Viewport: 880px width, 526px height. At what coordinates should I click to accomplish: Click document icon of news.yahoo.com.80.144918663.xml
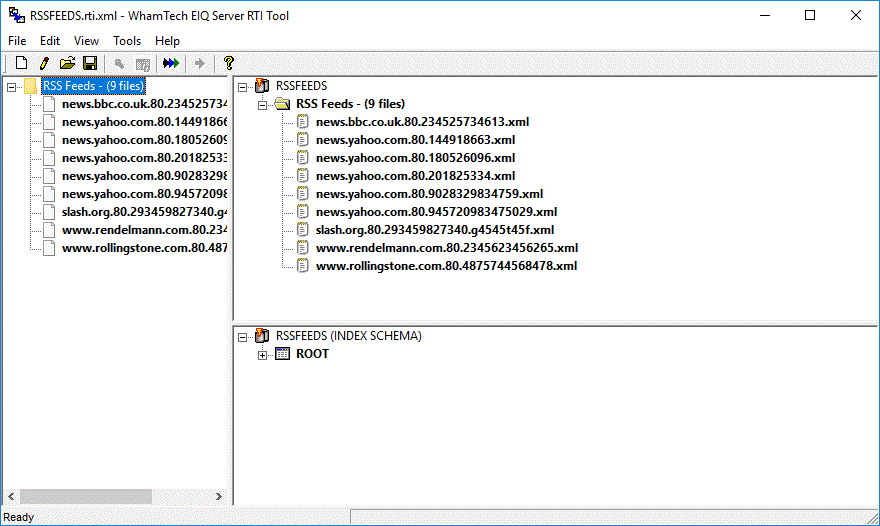[x=302, y=139]
